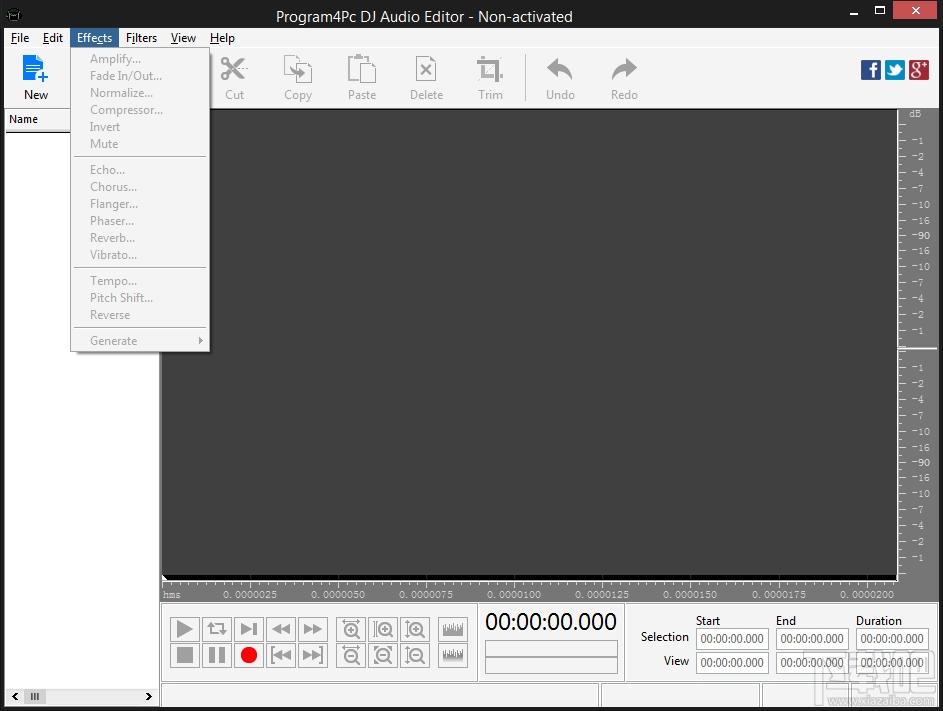Expand the Generate submenu
Screen dimensions: 943x711
[x=140, y=341]
